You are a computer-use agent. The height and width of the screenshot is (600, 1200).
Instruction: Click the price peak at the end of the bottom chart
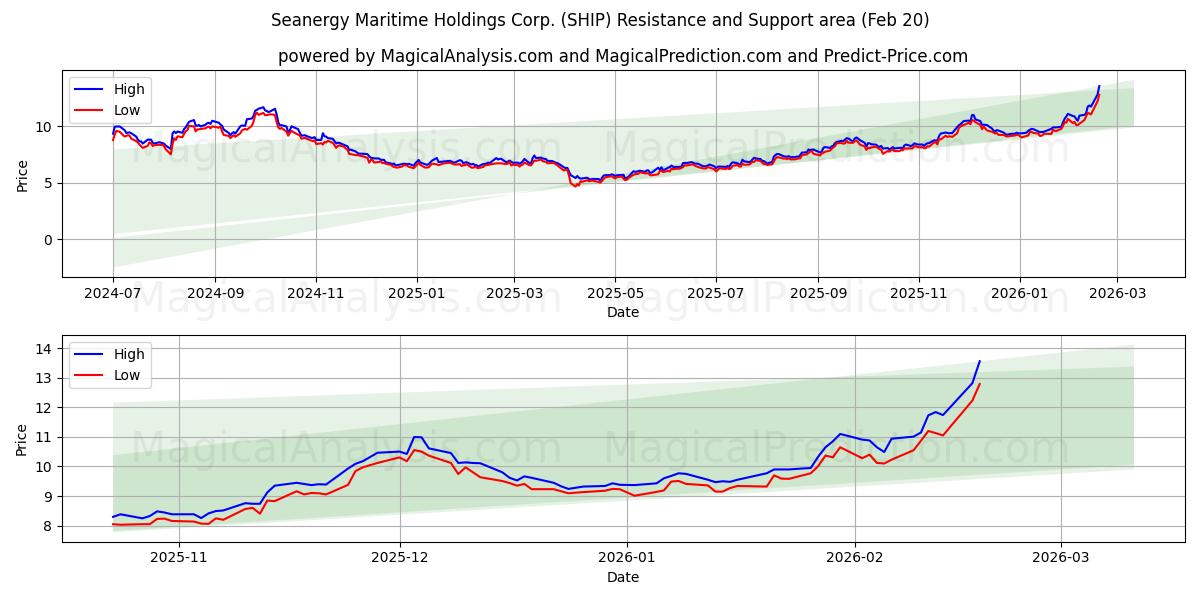click(979, 362)
